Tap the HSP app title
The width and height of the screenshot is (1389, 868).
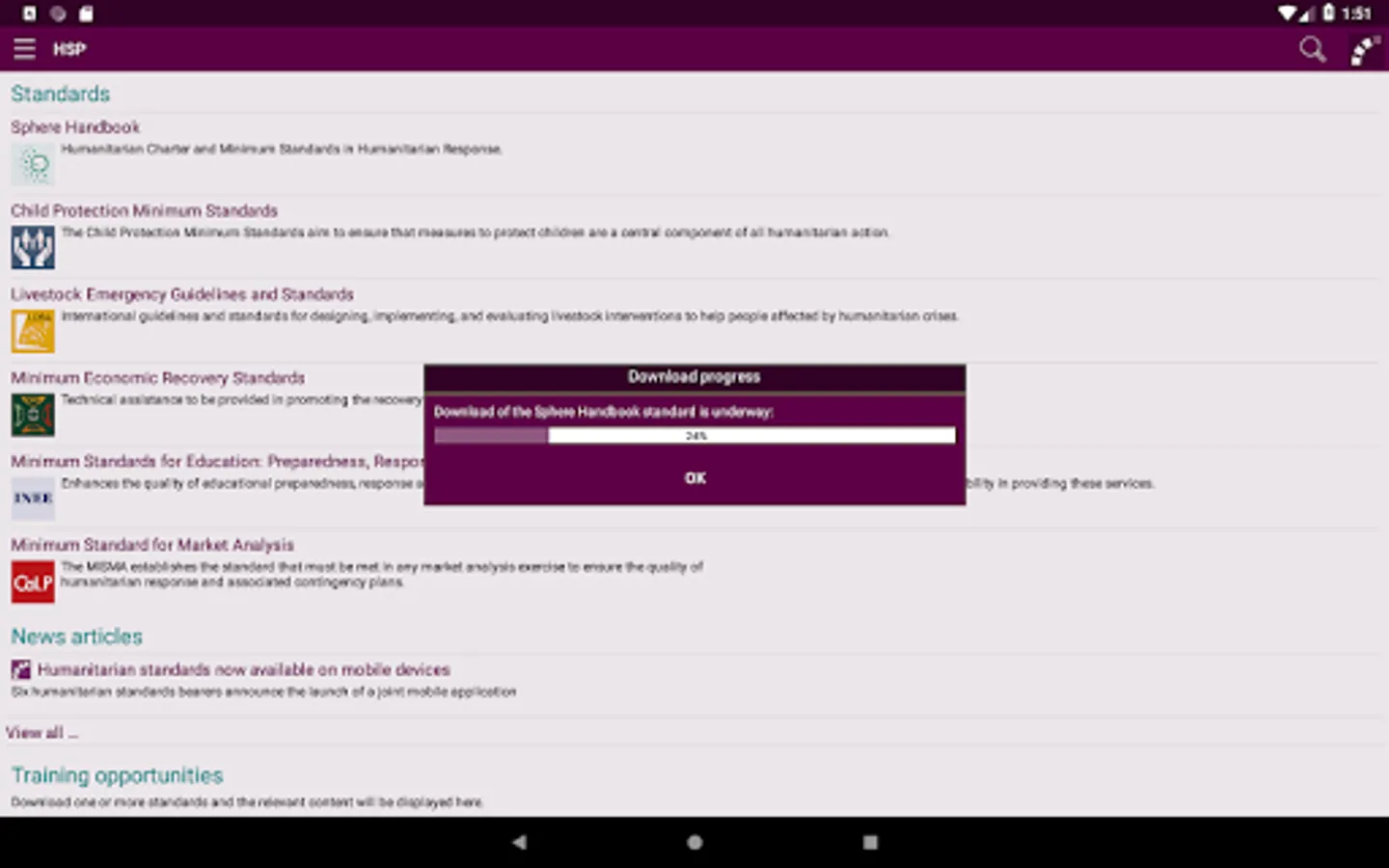(x=69, y=49)
